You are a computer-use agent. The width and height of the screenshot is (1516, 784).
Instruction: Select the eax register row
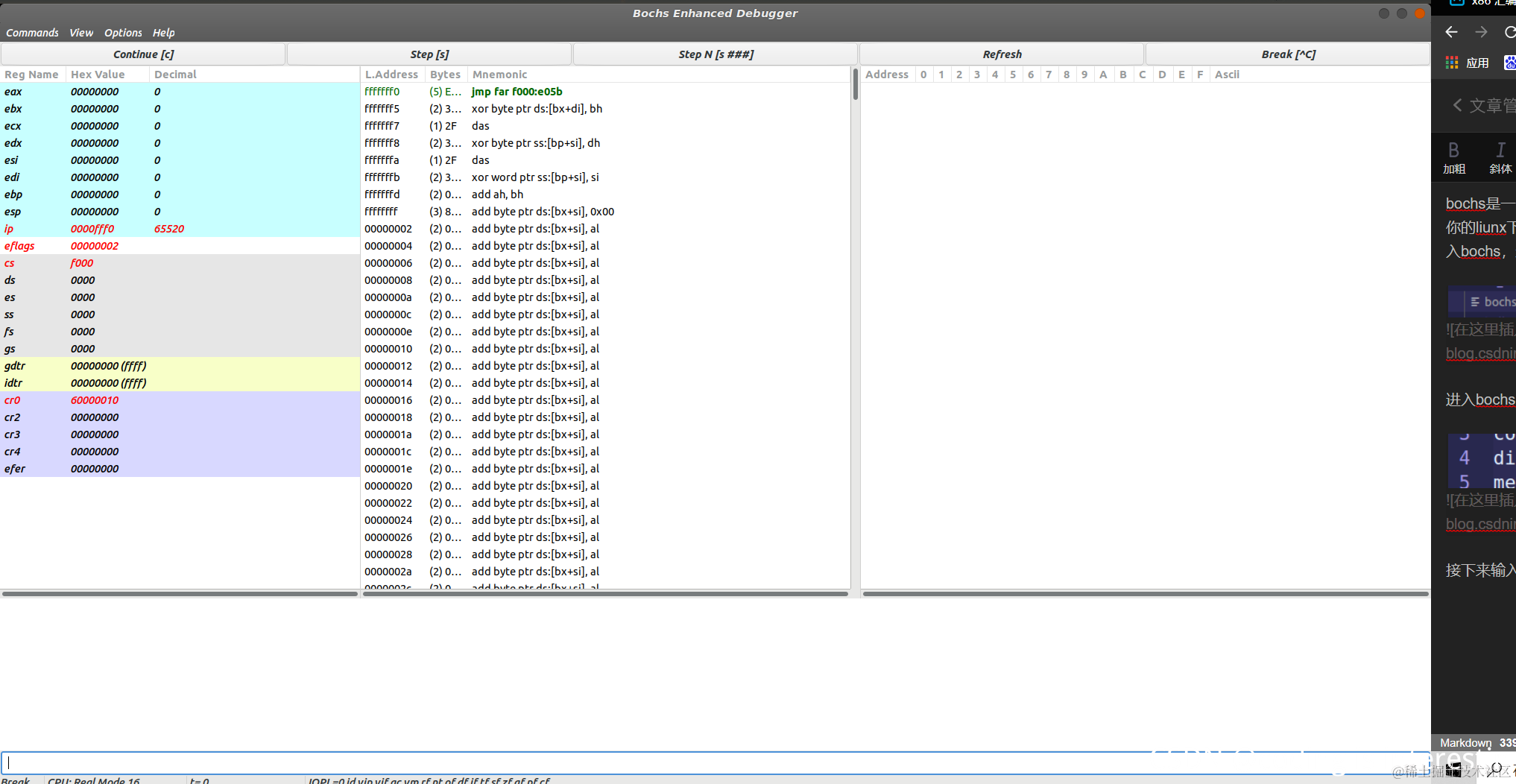coord(180,92)
